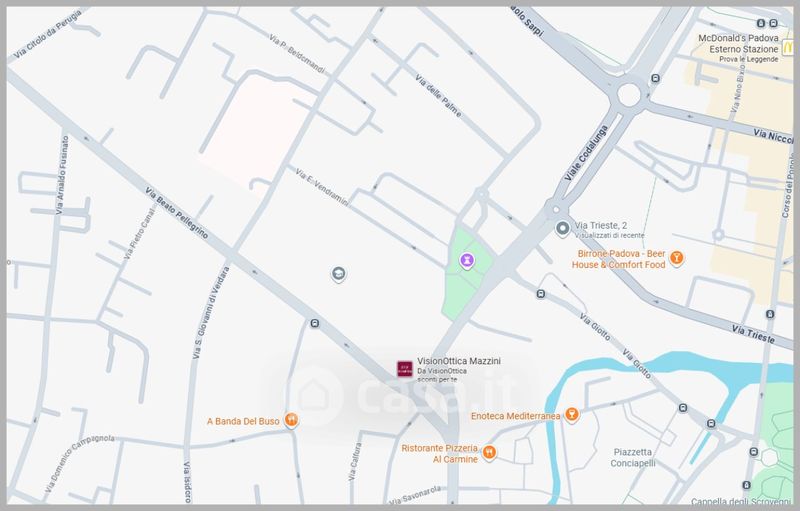Open the VisionOttica Mazzini place label
This screenshot has height=511, width=800.
[x=458, y=360]
